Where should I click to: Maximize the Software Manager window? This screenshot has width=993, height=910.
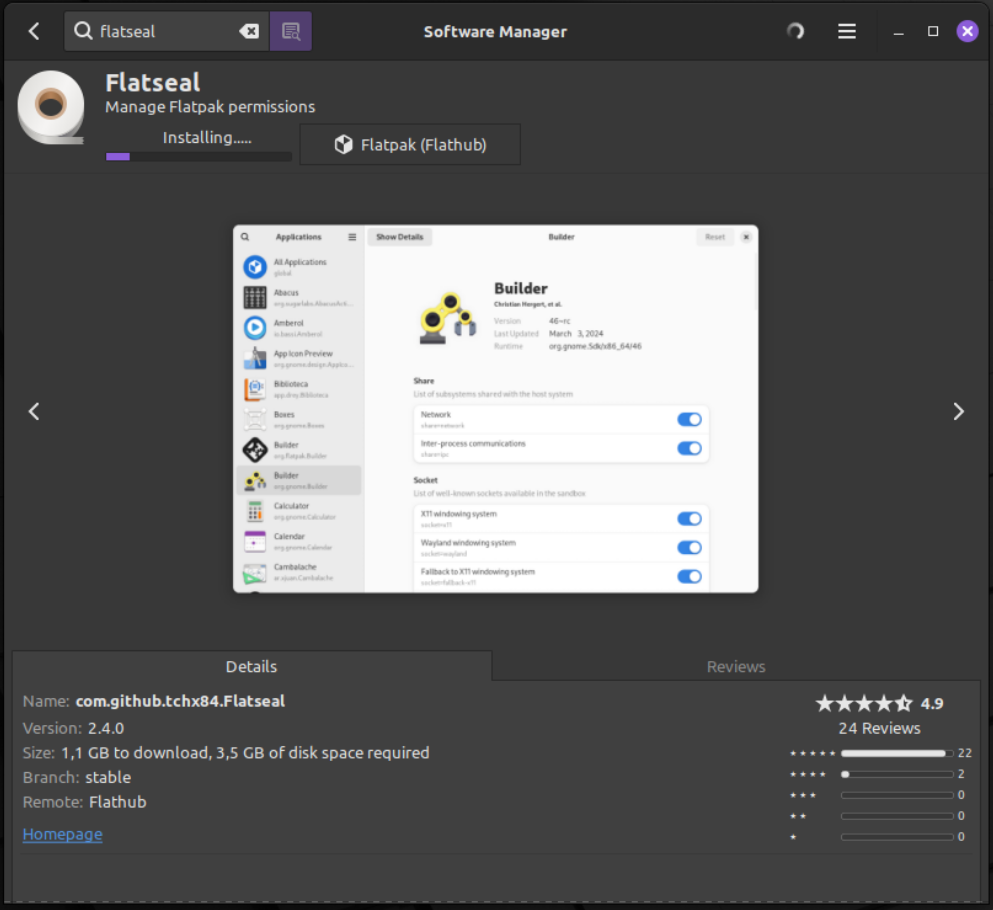[933, 31]
